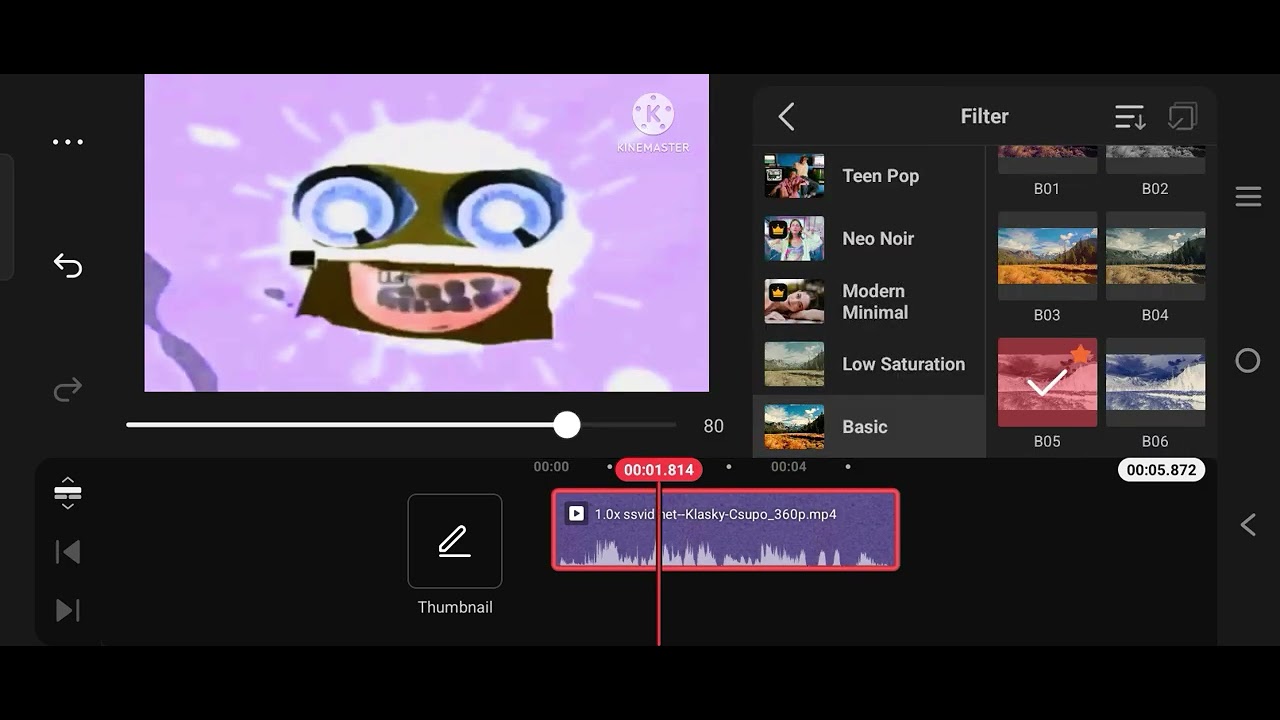Undo the last edit
Image resolution: width=1280 pixels, height=720 pixels.
click(x=68, y=265)
